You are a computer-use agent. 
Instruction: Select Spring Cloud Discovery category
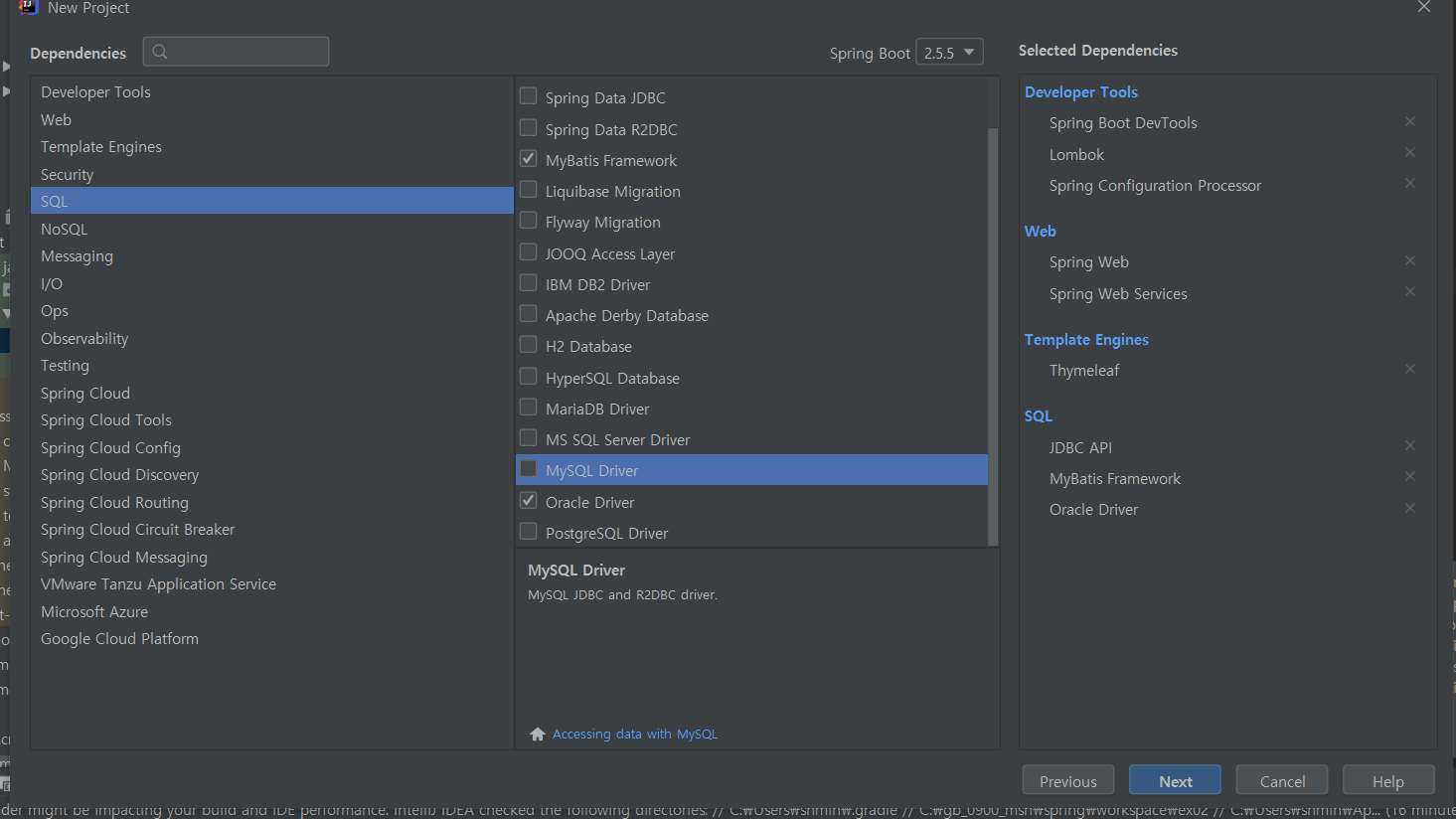pos(271,474)
